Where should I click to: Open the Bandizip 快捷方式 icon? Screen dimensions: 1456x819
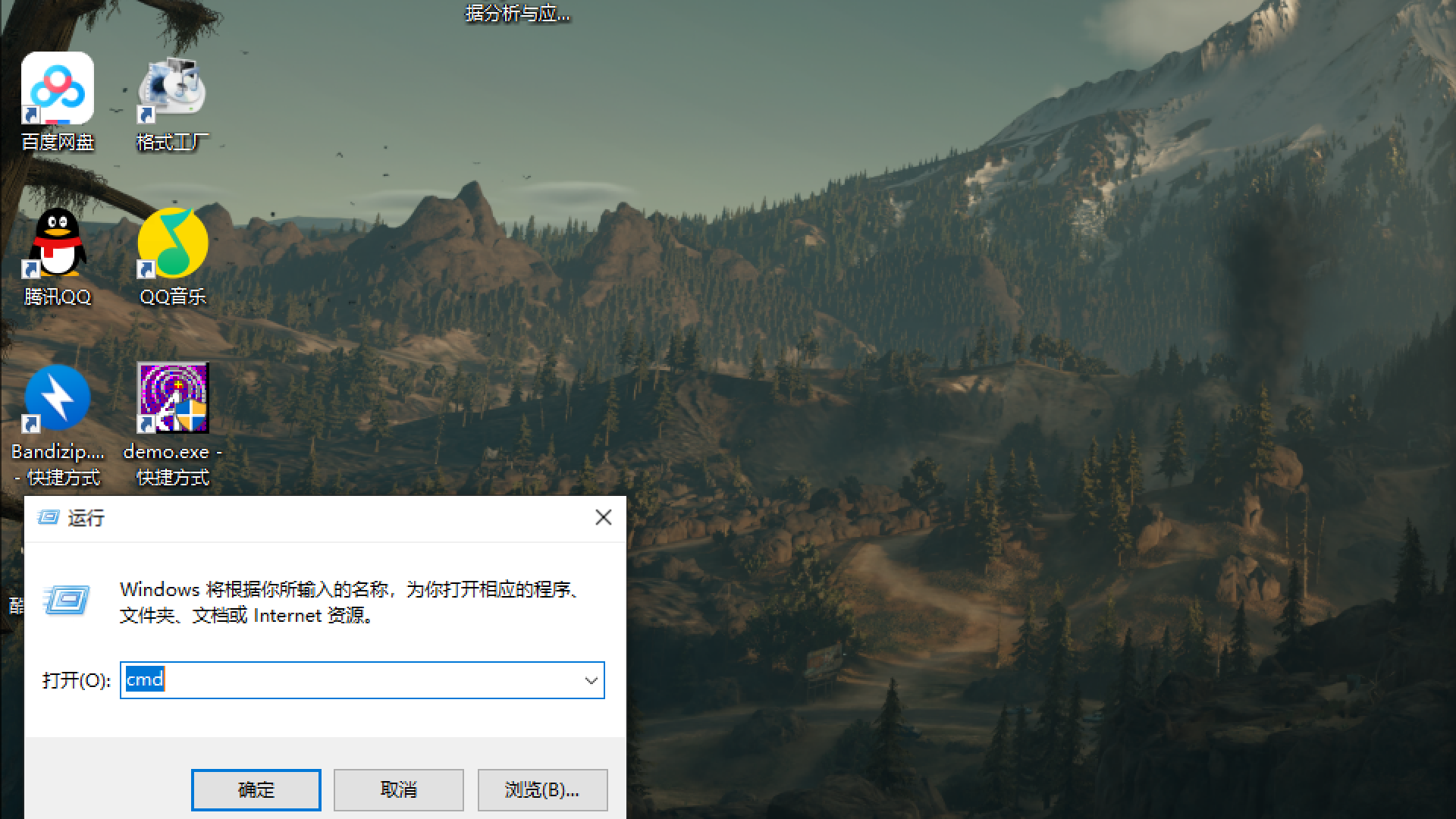(57, 397)
